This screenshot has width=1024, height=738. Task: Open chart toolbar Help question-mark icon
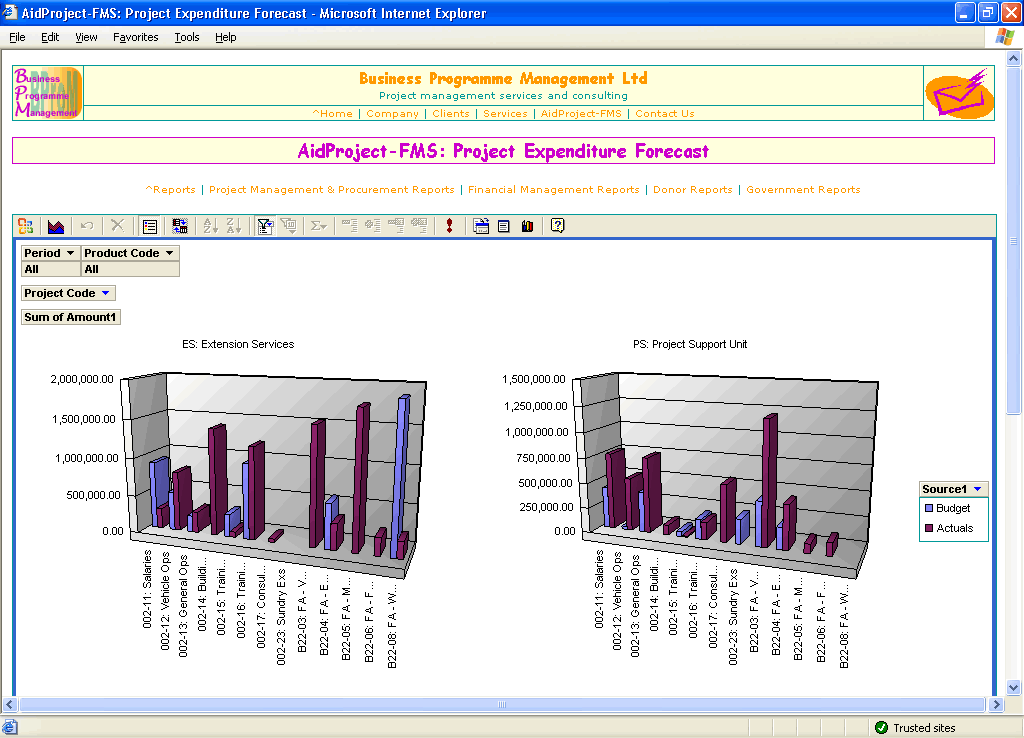tap(557, 226)
